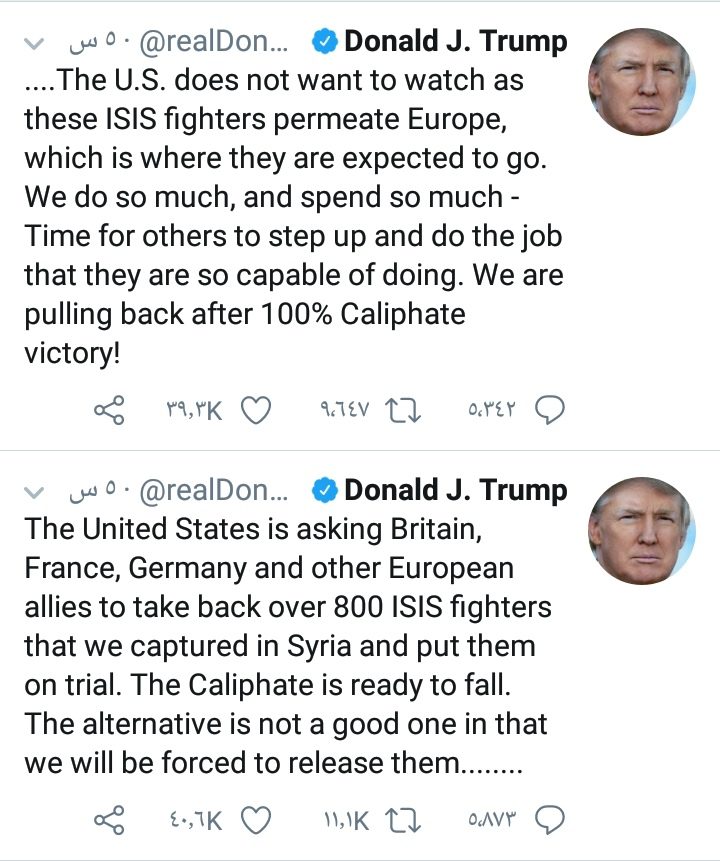Open the profile picture on the top tweet
The image size is (720, 861).
(x=641, y=82)
